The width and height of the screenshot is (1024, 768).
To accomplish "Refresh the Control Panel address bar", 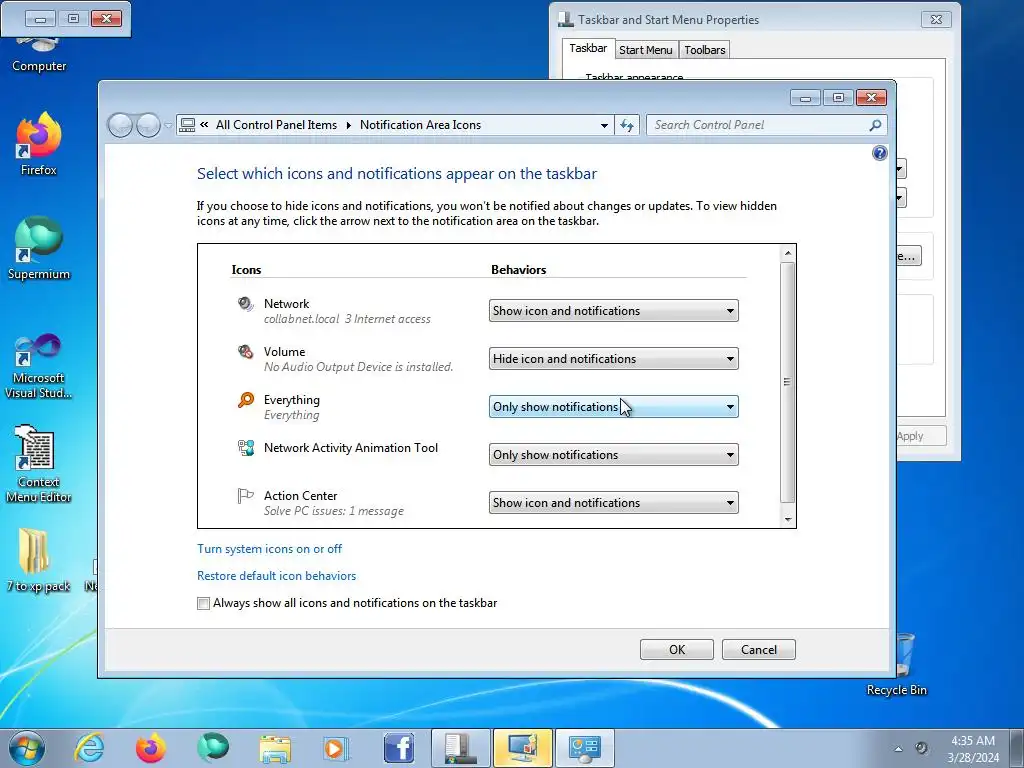I will point(627,125).
